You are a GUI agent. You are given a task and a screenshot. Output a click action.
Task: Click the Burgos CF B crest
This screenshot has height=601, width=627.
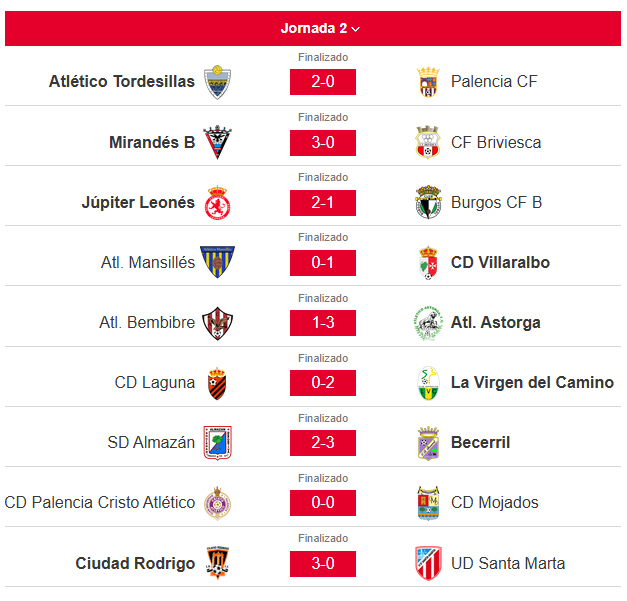pos(428,202)
